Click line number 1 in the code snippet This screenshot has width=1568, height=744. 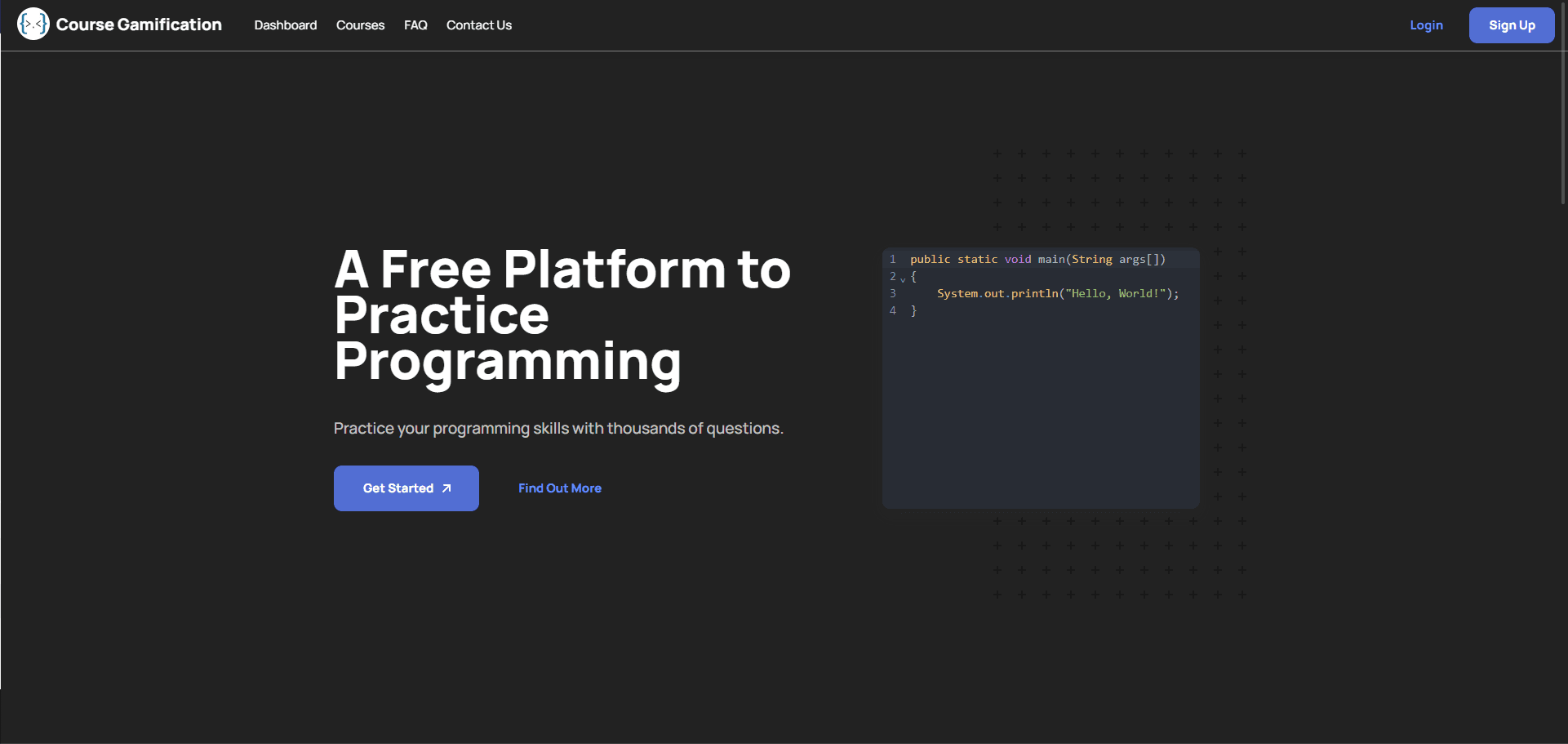coord(892,259)
